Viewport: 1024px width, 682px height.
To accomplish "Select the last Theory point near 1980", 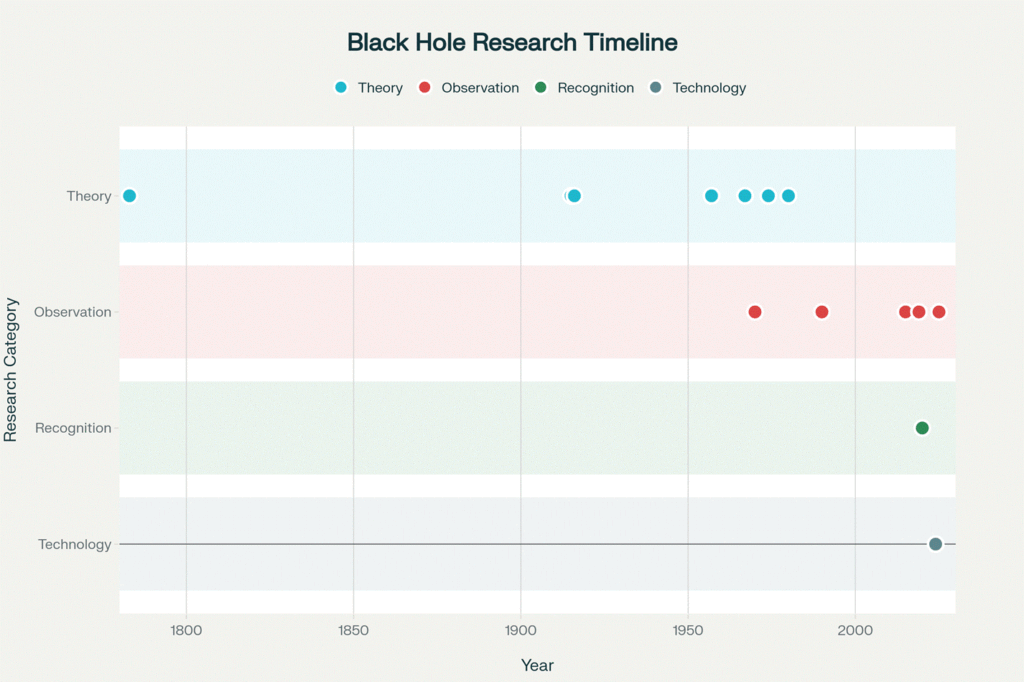I will pyautogui.click(x=788, y=196).
